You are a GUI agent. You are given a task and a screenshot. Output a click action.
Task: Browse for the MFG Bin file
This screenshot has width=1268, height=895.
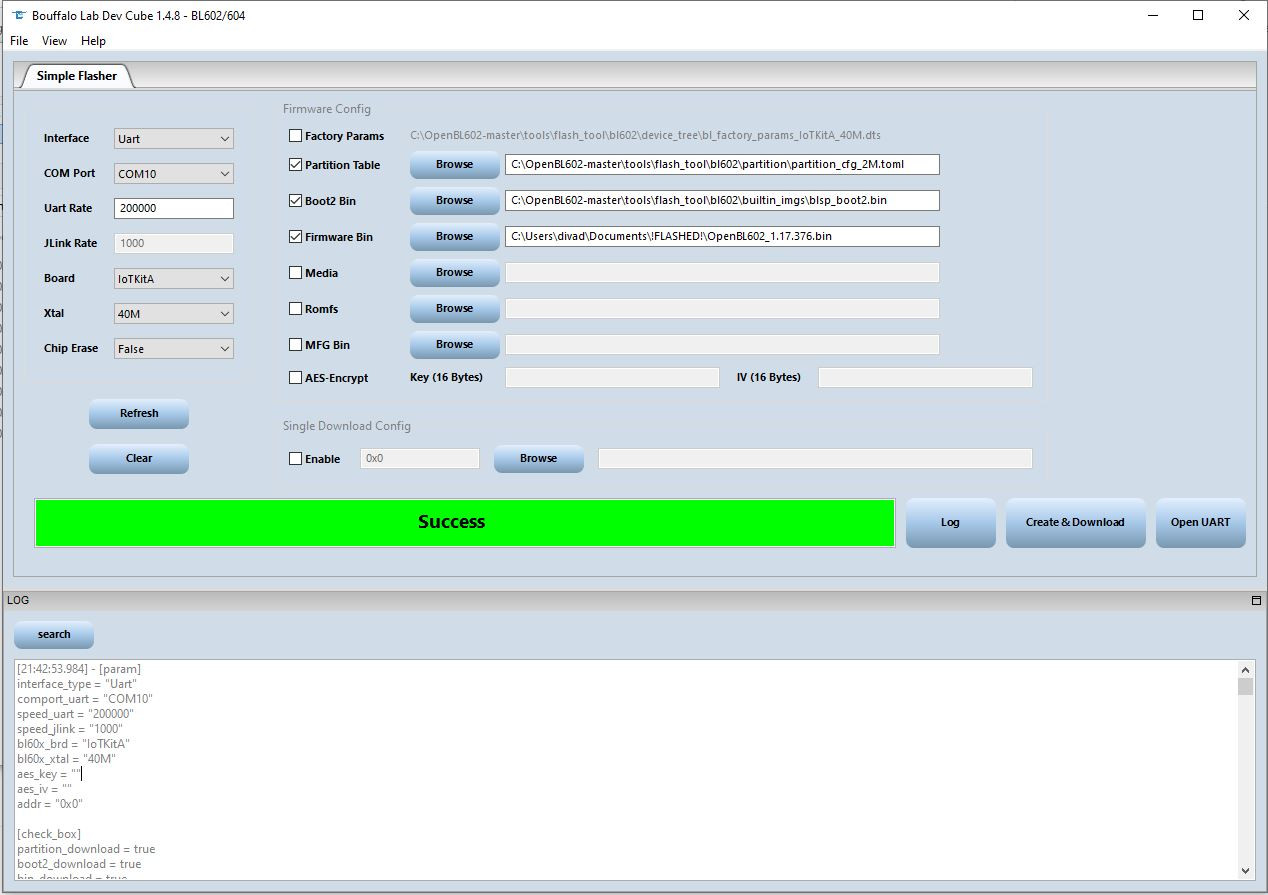pyautogui.click(x=454, y=344)
